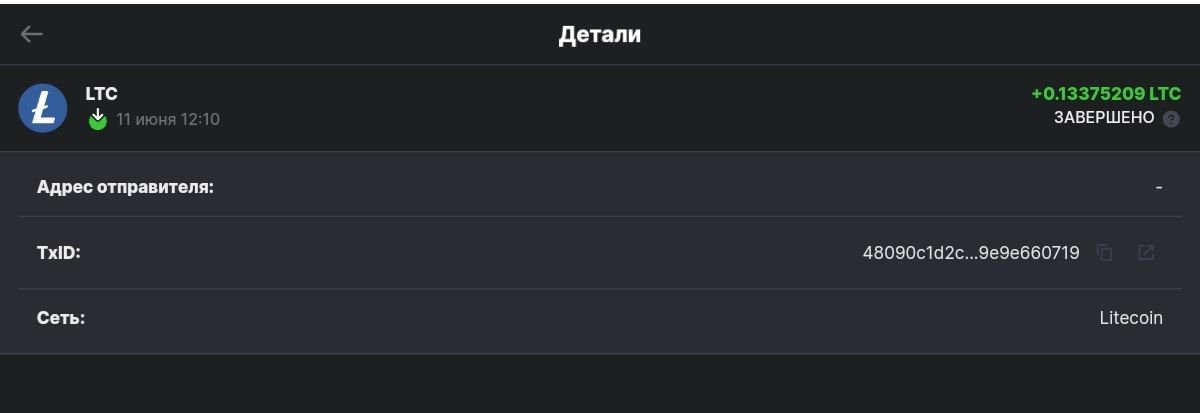Click the 11 июня 12:10 timestamp
Image resolution: width=1200 pixels, height=413 pixels.
click(168, 120)
